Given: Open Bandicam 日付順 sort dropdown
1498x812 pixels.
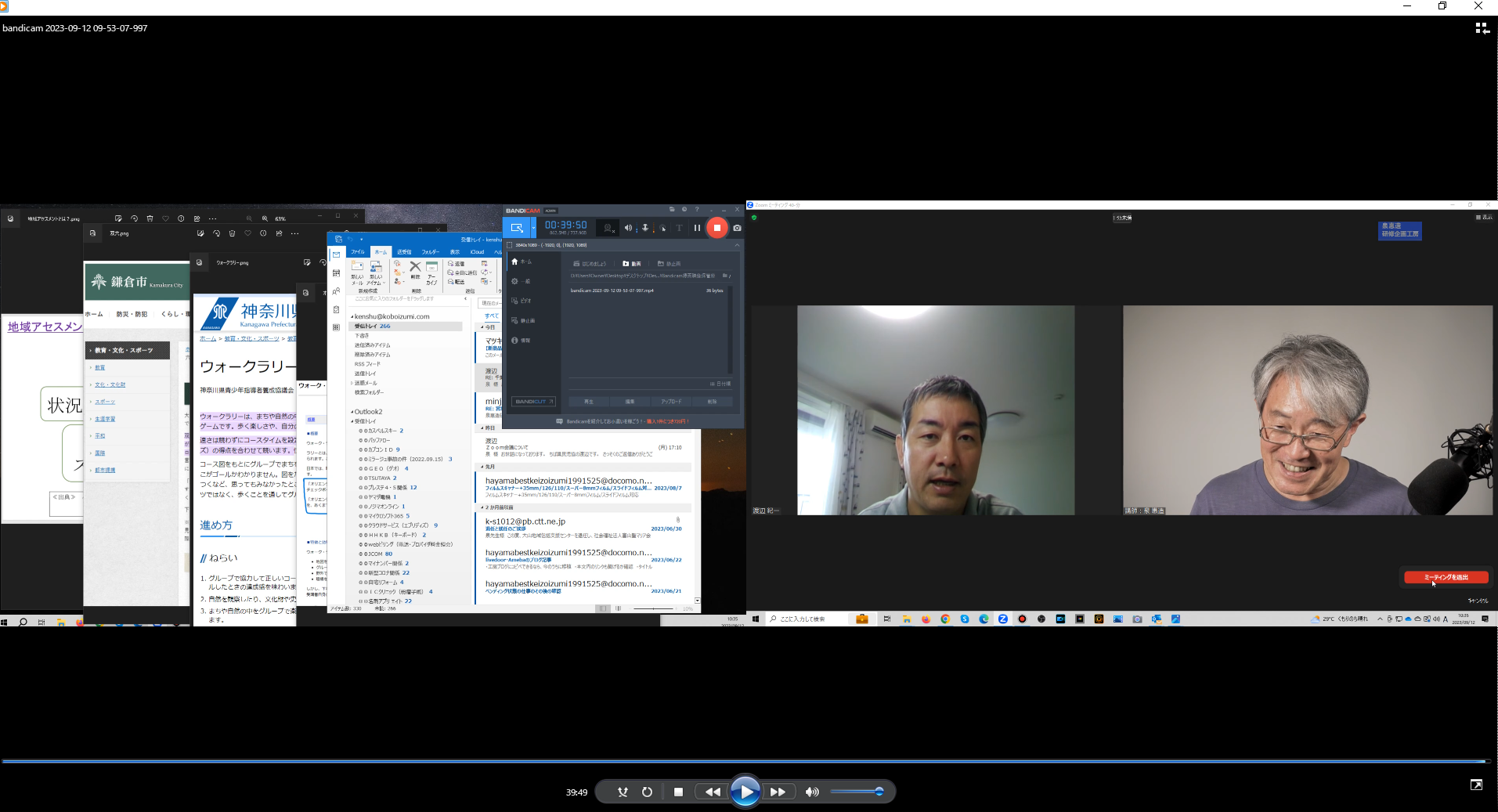Looking at the screenshot, I should 720,384.
